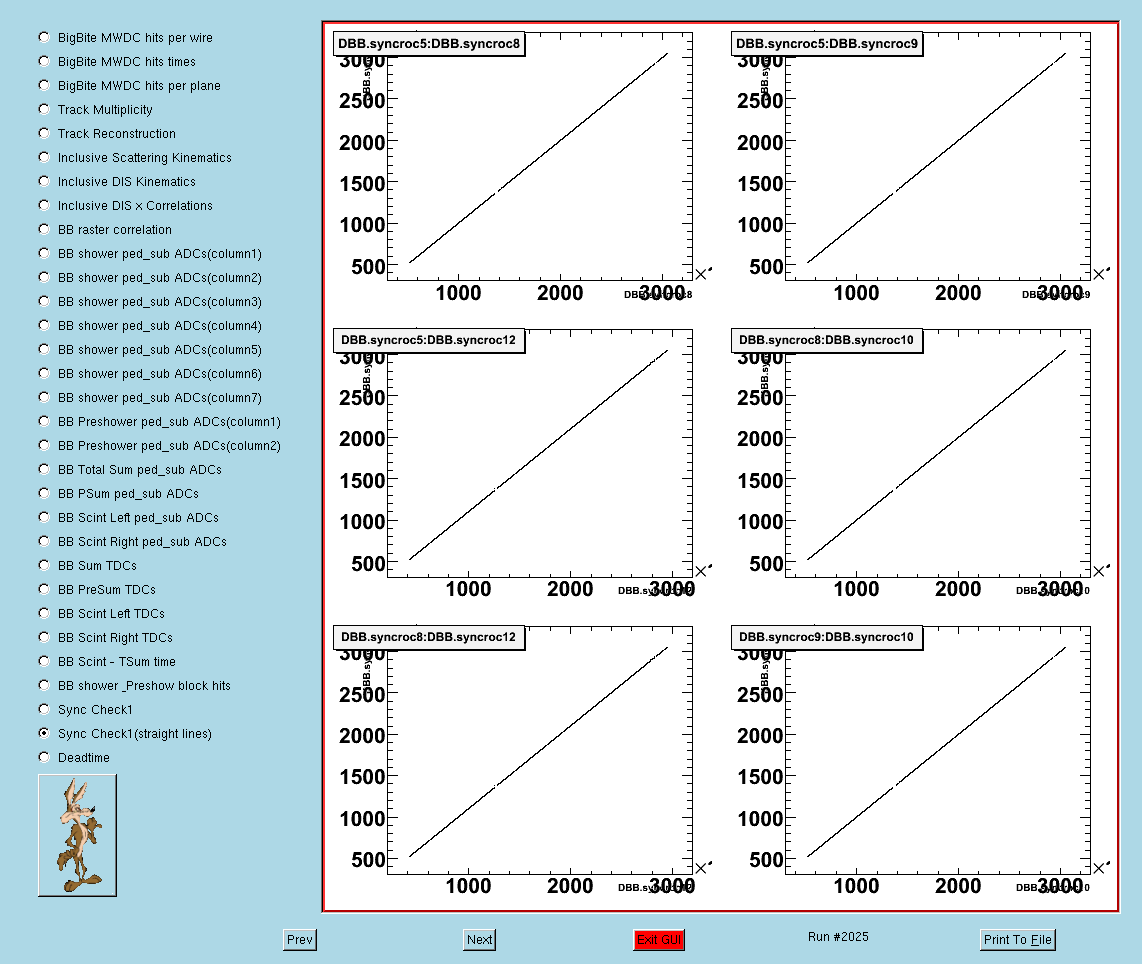Click the red Exit GUI button
This screenshot has width=1142, height=964.
[658, 939]
